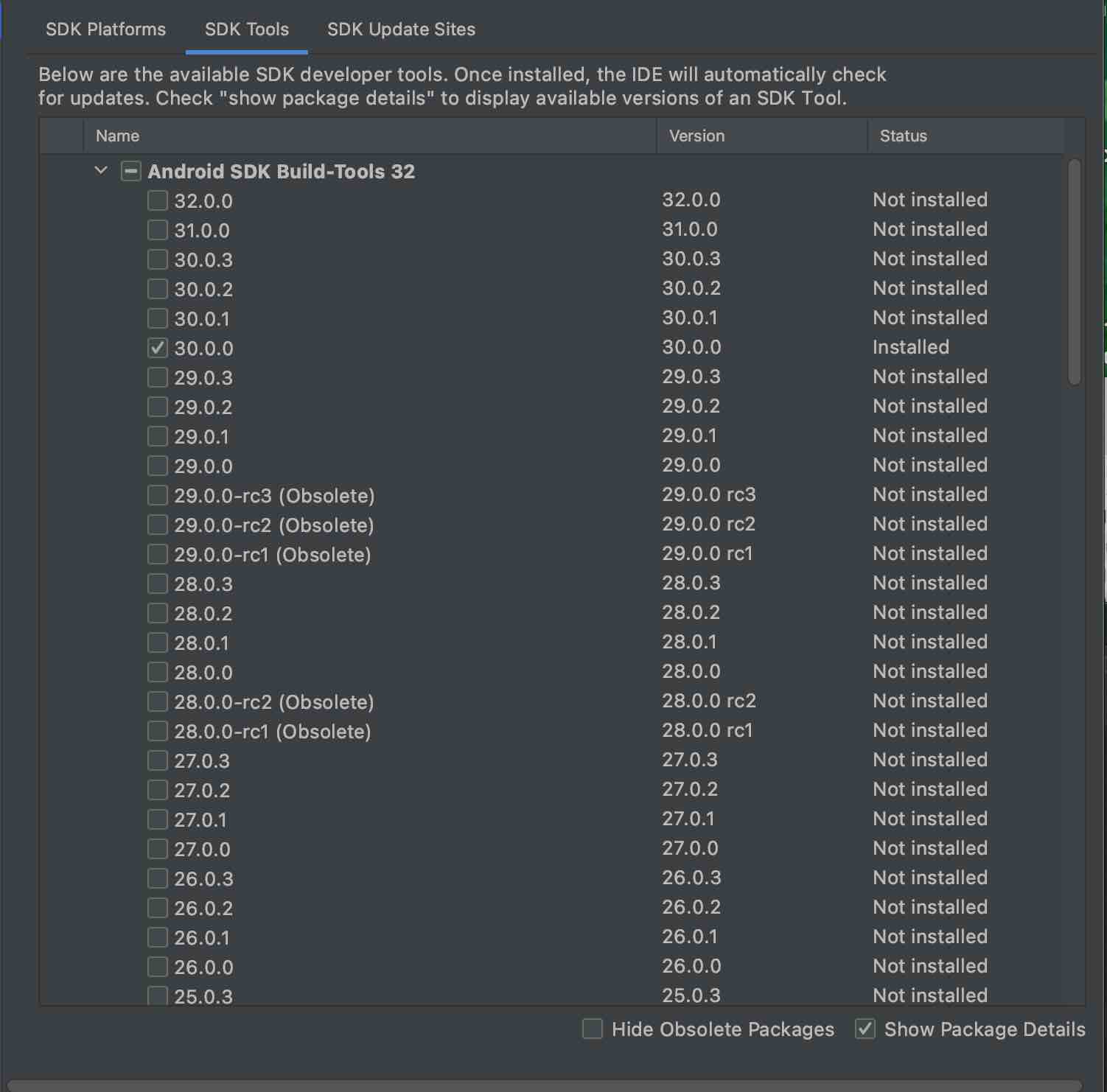
Task: Tick the 28.0.0-rc1 (Obsolete) checkbox
Action: (x=157, y=731)
